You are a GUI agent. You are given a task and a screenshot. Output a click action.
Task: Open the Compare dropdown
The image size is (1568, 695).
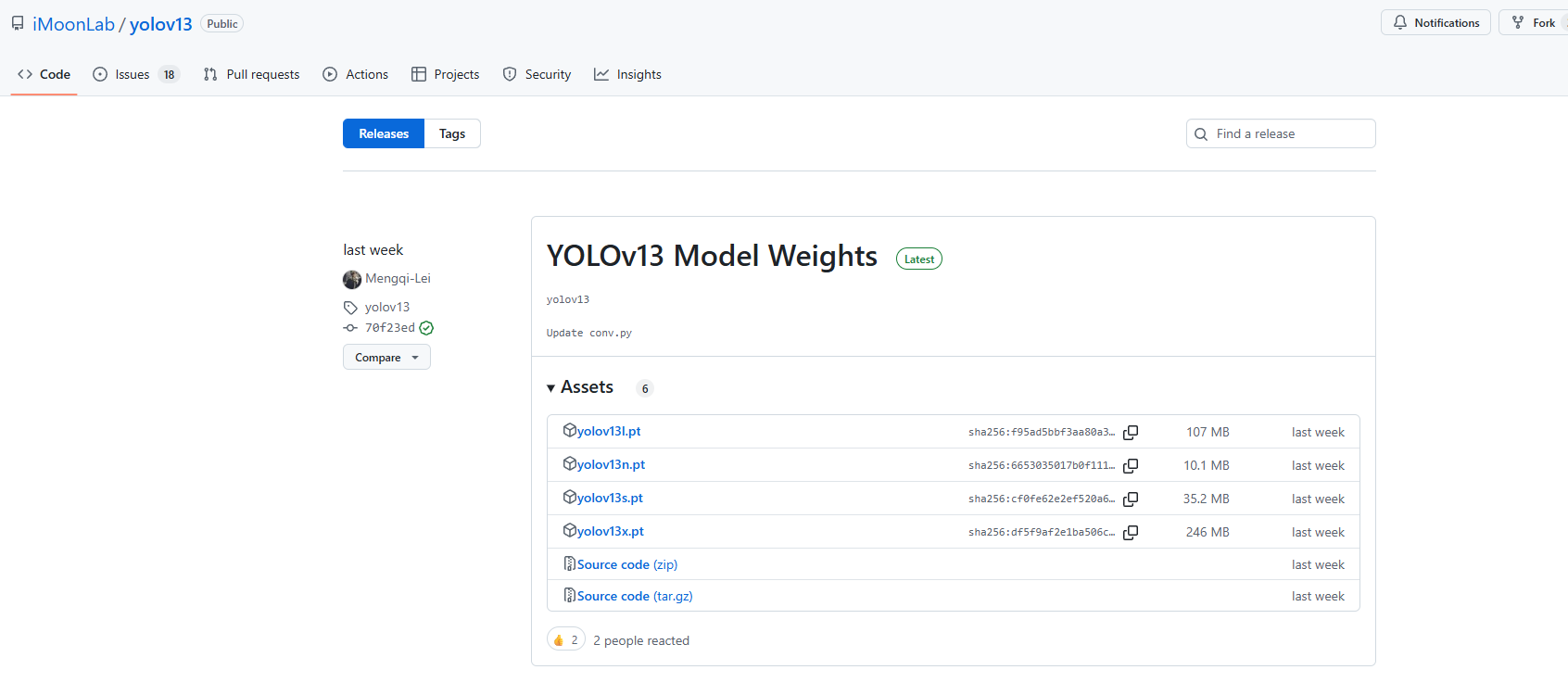pyautogui.click(x=386, y=357)
